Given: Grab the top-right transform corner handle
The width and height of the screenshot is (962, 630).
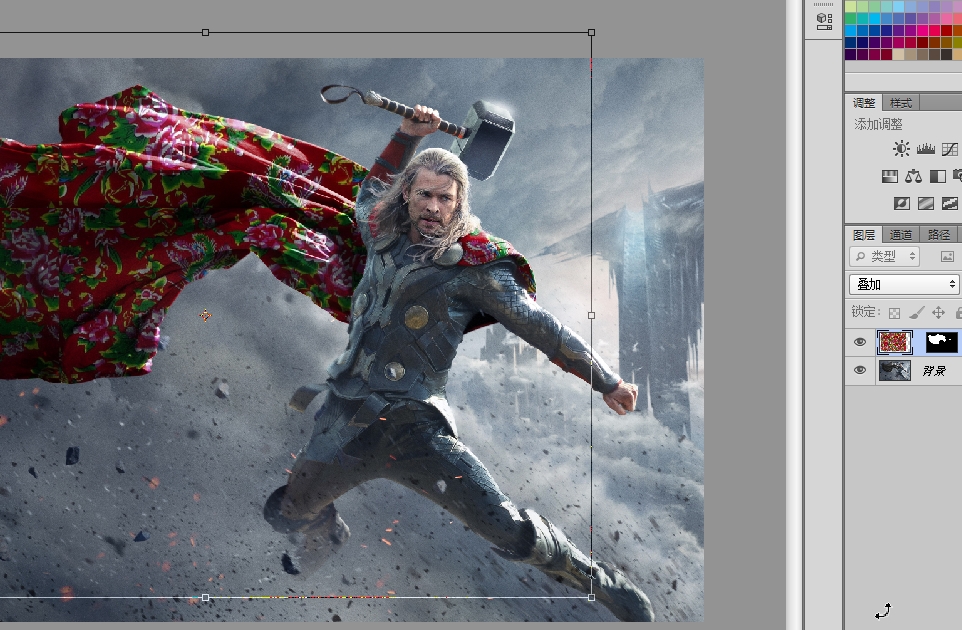Looking at the screenshot, I should coord(591,32).
